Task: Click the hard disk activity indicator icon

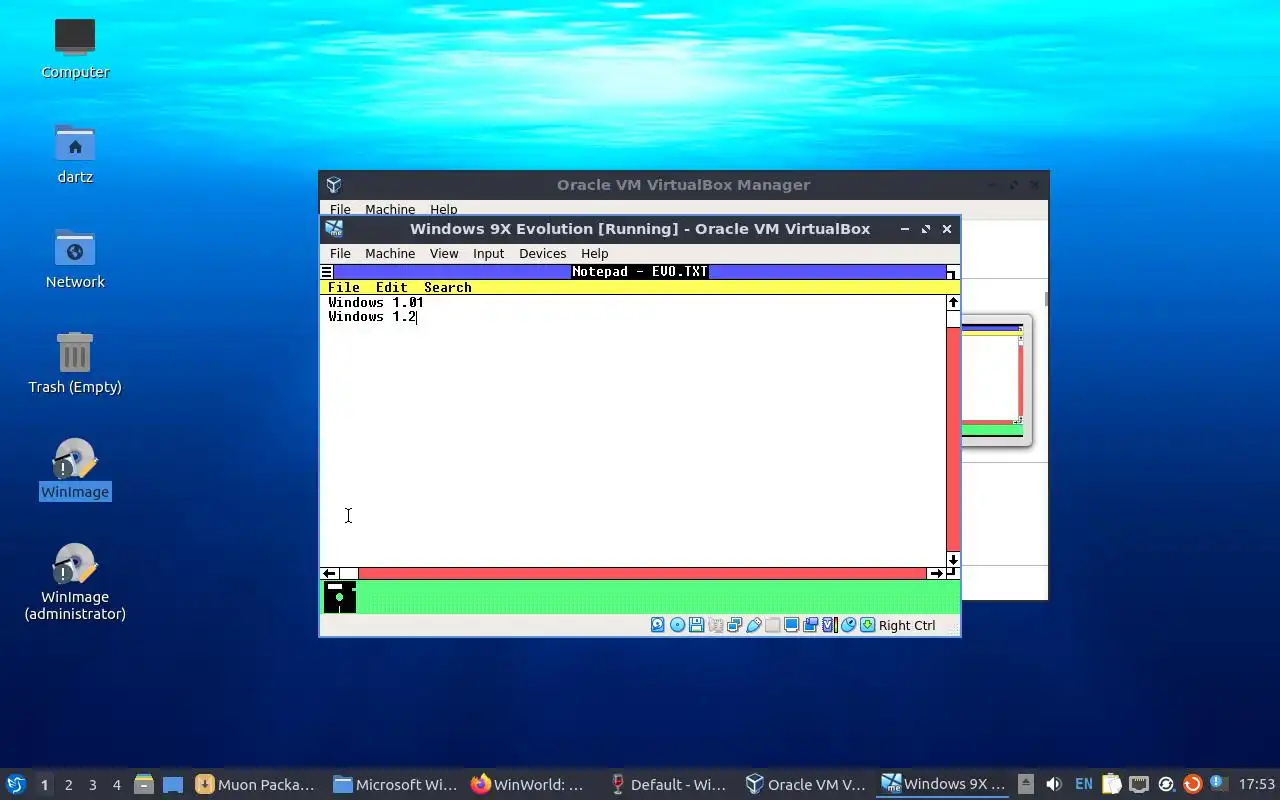Action: (657, 625)
